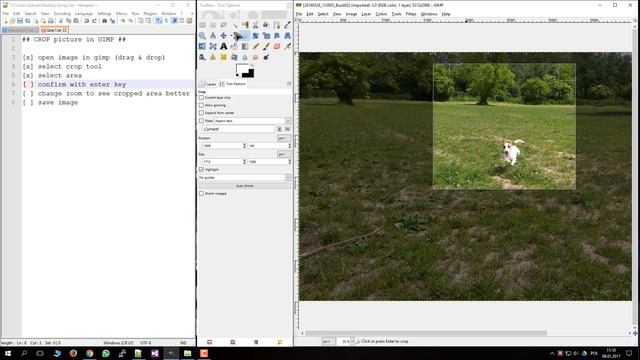Click the Redo icon in Notepad++ toolbar

pyautogui.click(x=94, y=21)
